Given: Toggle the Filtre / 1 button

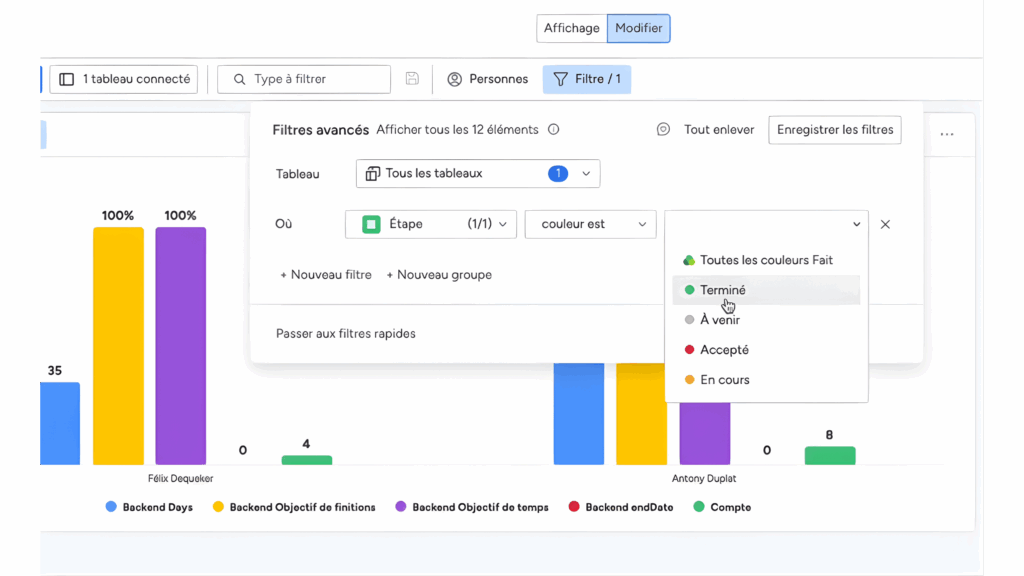Looking at the screenshot, I should click(x=586, y=79).
